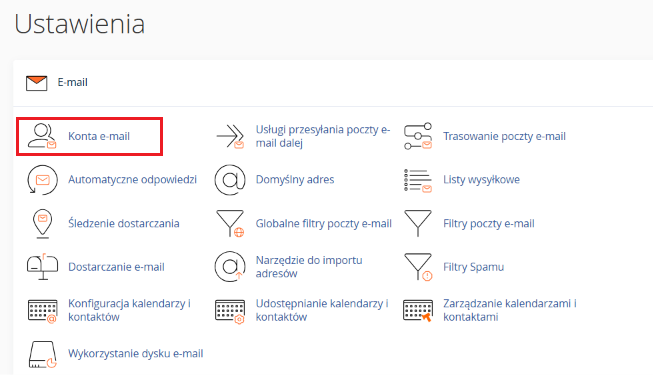This screenshot has width=653, height=375.
Task: Click the Trasowanie poczty routing icon
Action: [x=418, y=136]
